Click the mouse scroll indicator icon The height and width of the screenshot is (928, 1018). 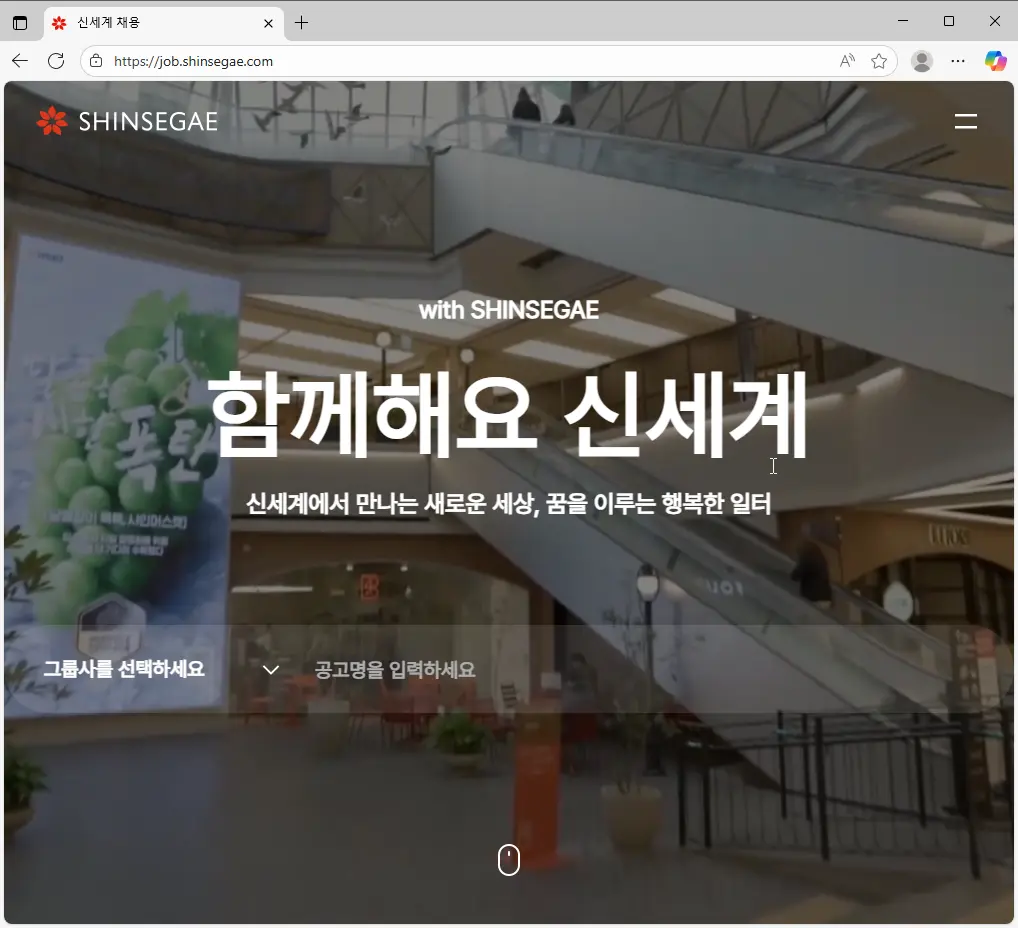(x=509, y=859)
